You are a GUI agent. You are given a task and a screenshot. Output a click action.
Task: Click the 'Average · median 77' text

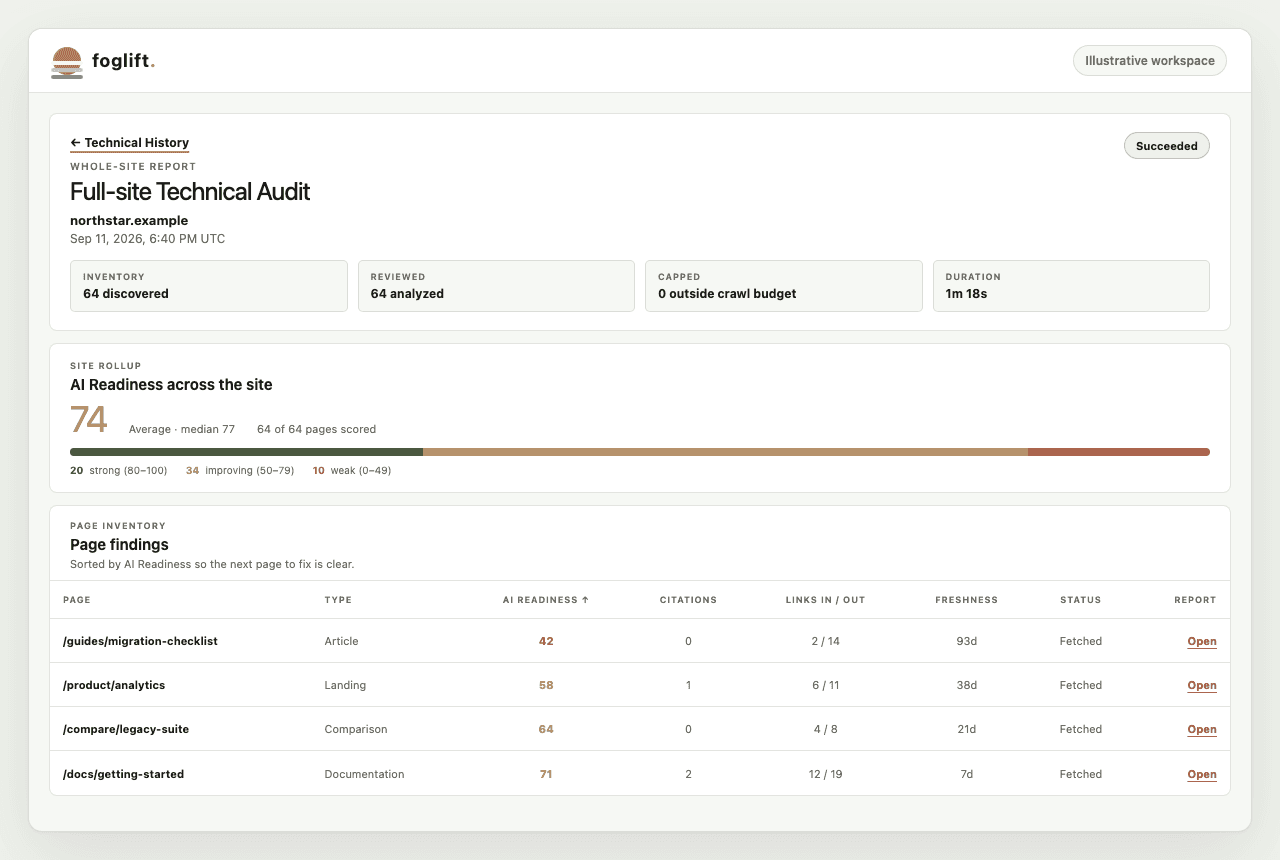tap(182, 429)
